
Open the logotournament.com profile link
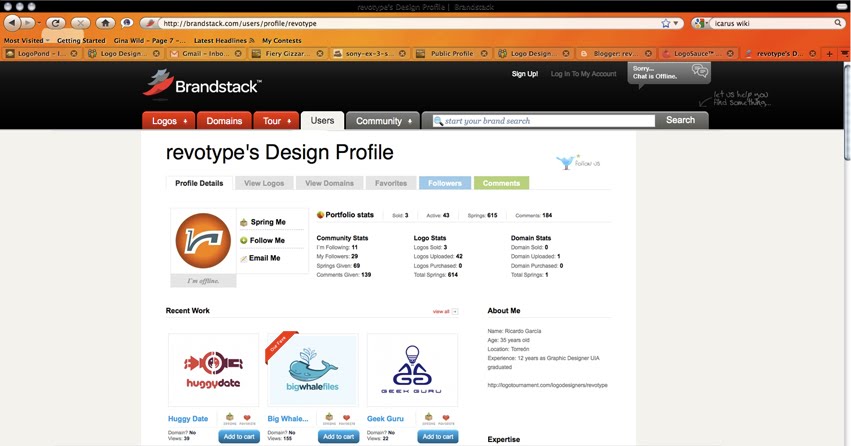(x=548, y=385)
